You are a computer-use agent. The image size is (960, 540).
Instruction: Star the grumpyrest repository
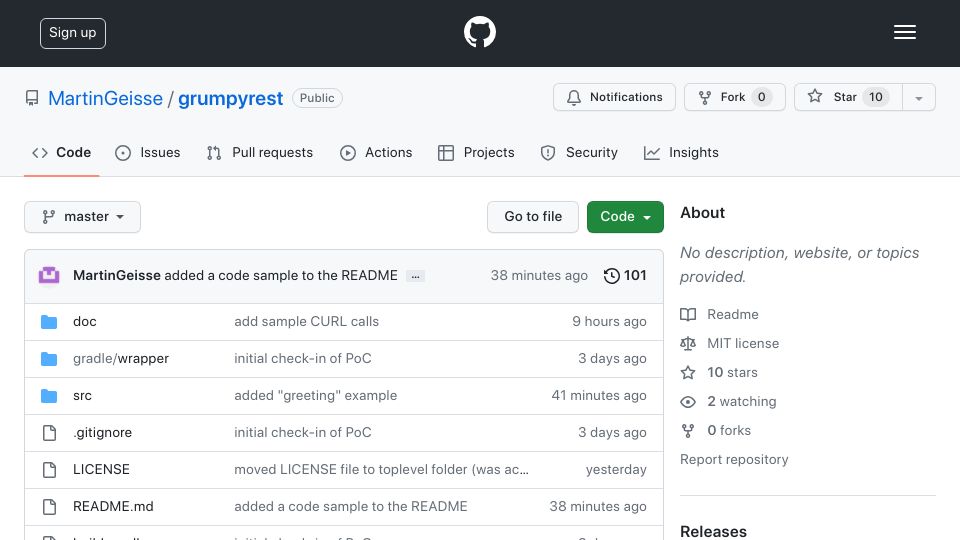click(x=848, y=97)
